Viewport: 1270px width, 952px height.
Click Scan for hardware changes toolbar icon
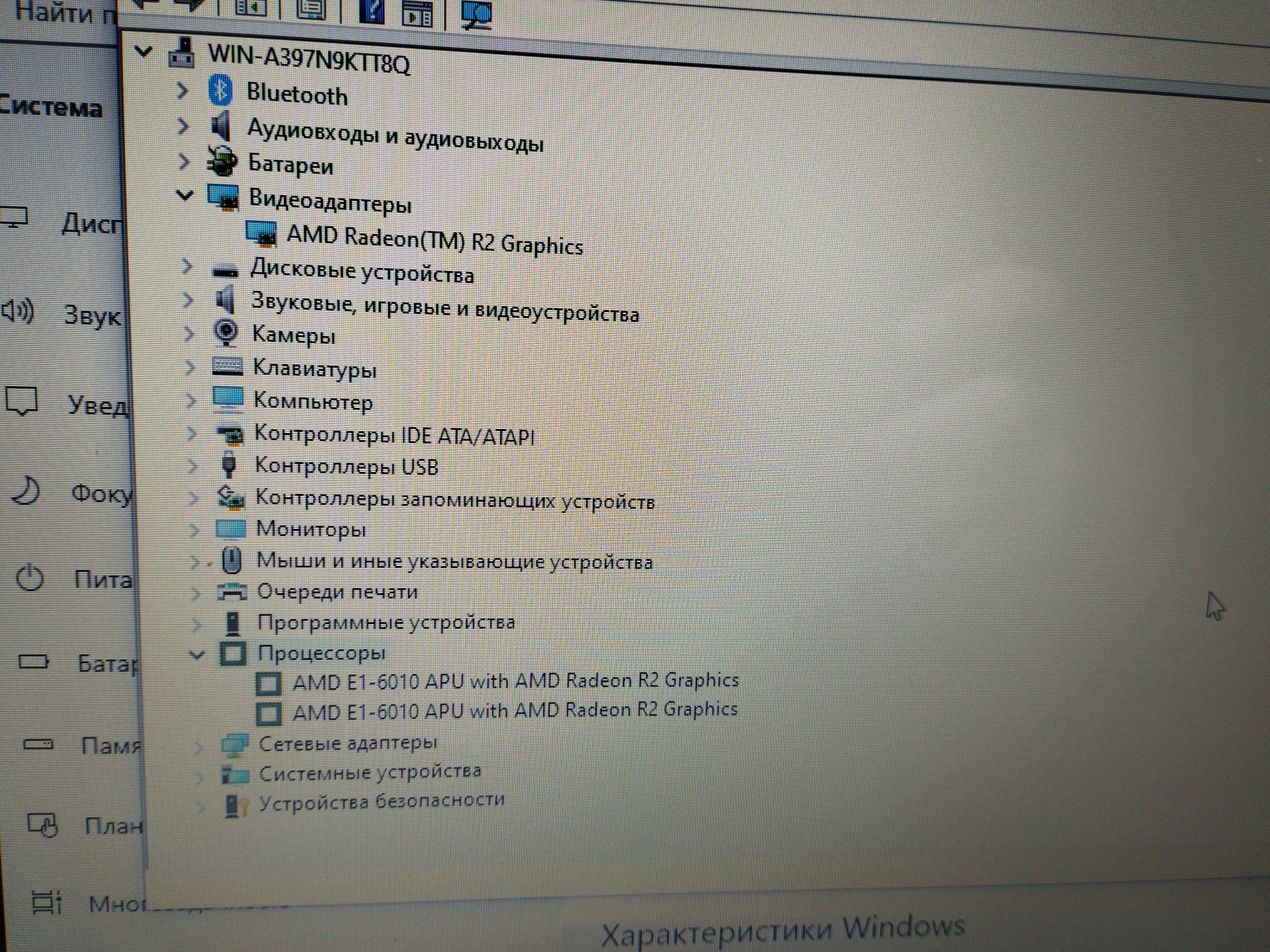tap(476, 14)
